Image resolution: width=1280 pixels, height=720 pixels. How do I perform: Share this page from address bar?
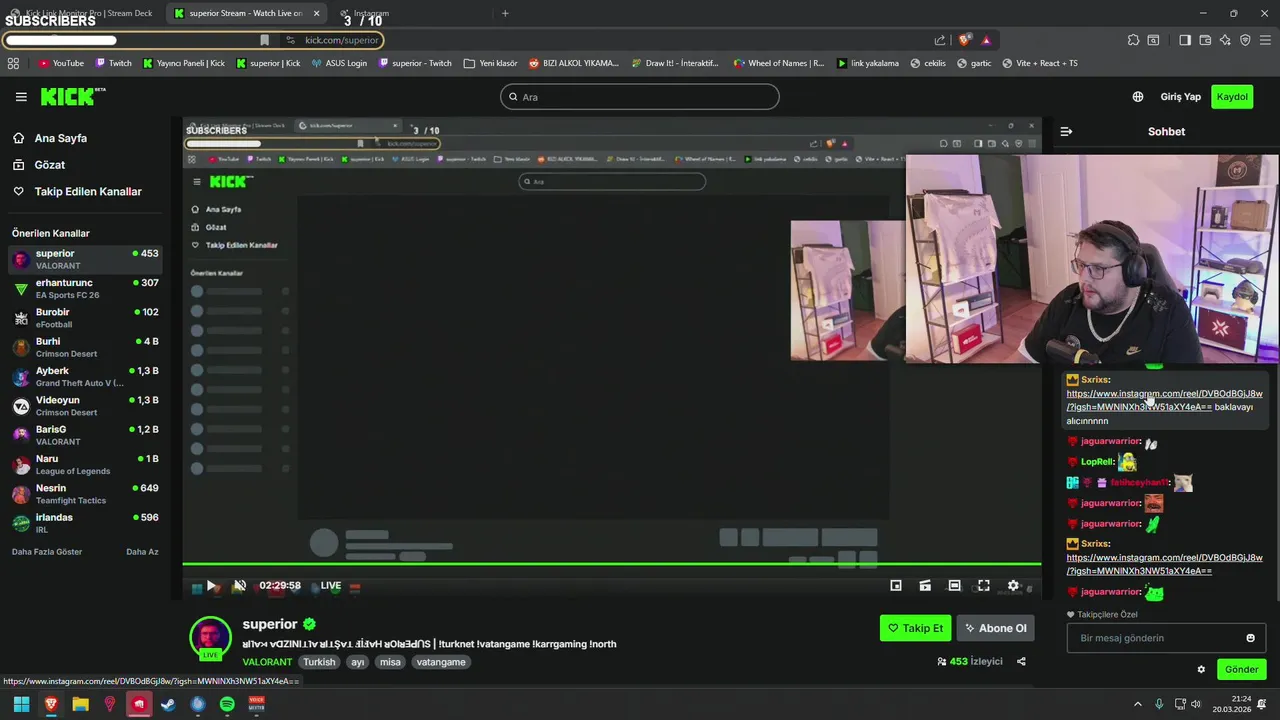point(940,40)
